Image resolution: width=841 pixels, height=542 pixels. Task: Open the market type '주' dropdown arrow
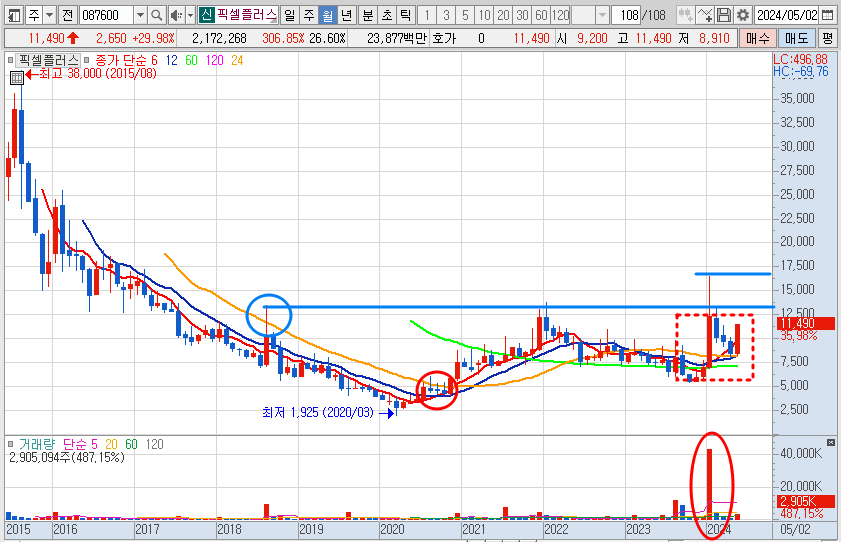coord(49,15)
